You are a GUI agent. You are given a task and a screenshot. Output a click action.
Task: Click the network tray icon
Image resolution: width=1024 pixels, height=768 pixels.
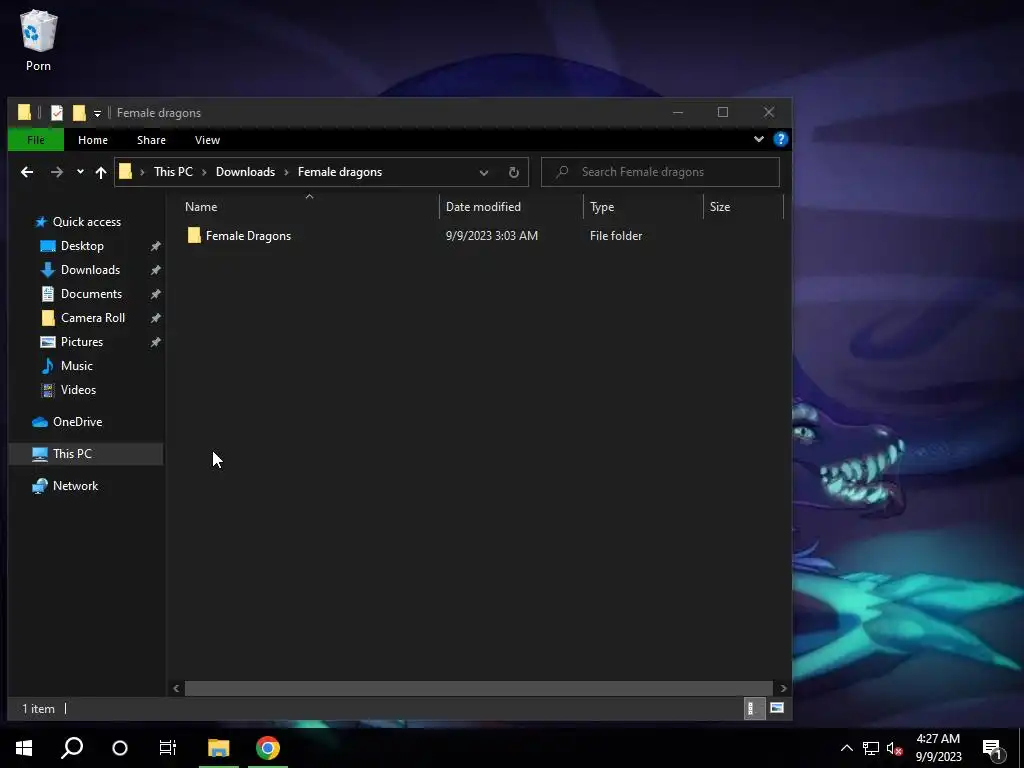(871, 748)
